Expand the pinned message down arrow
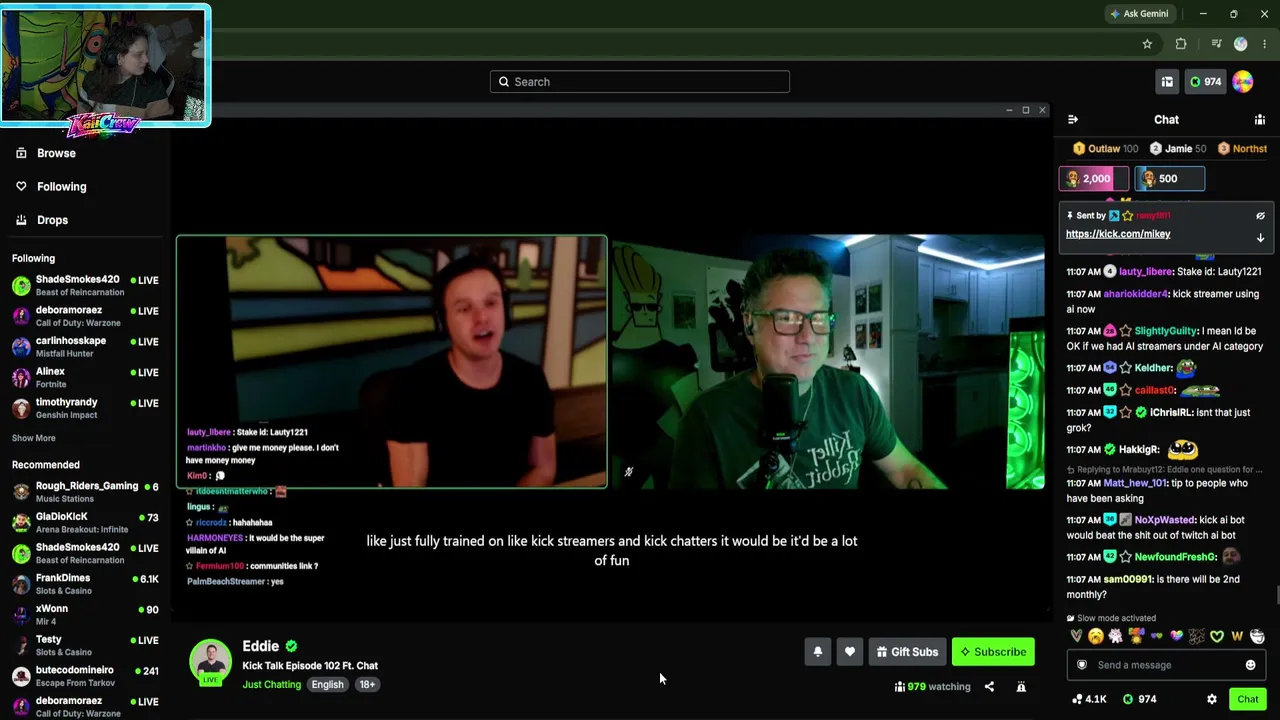Viewport: 1280px width, 720px height. (1260, 238)
